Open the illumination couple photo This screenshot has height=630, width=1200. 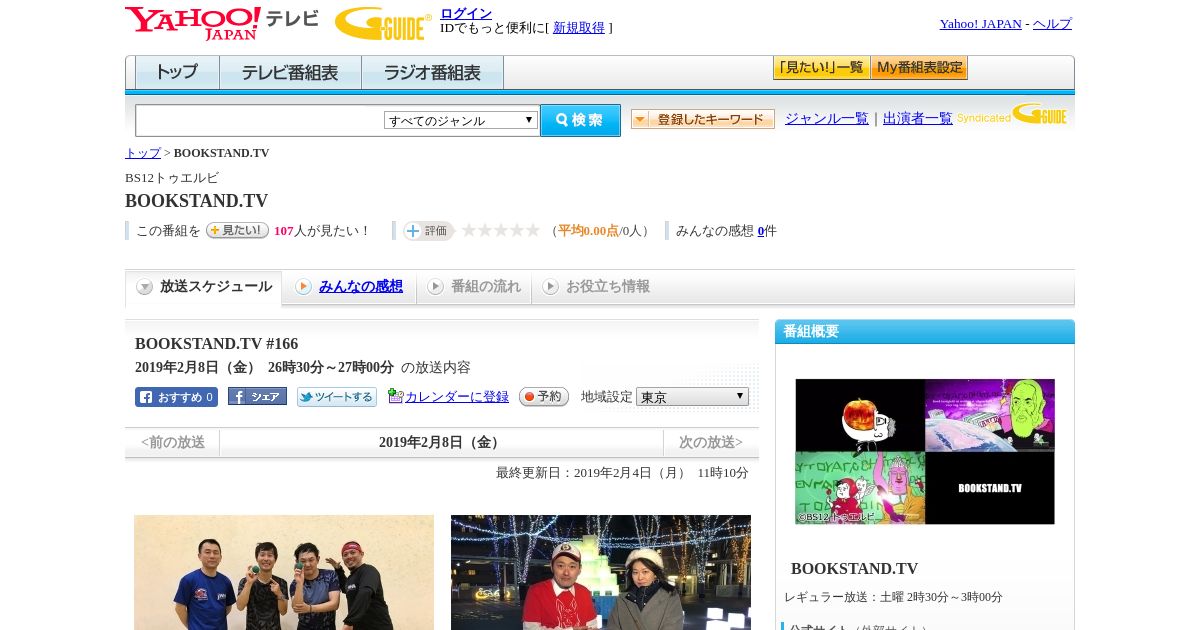pyautogui.click(x=601, y=572)
